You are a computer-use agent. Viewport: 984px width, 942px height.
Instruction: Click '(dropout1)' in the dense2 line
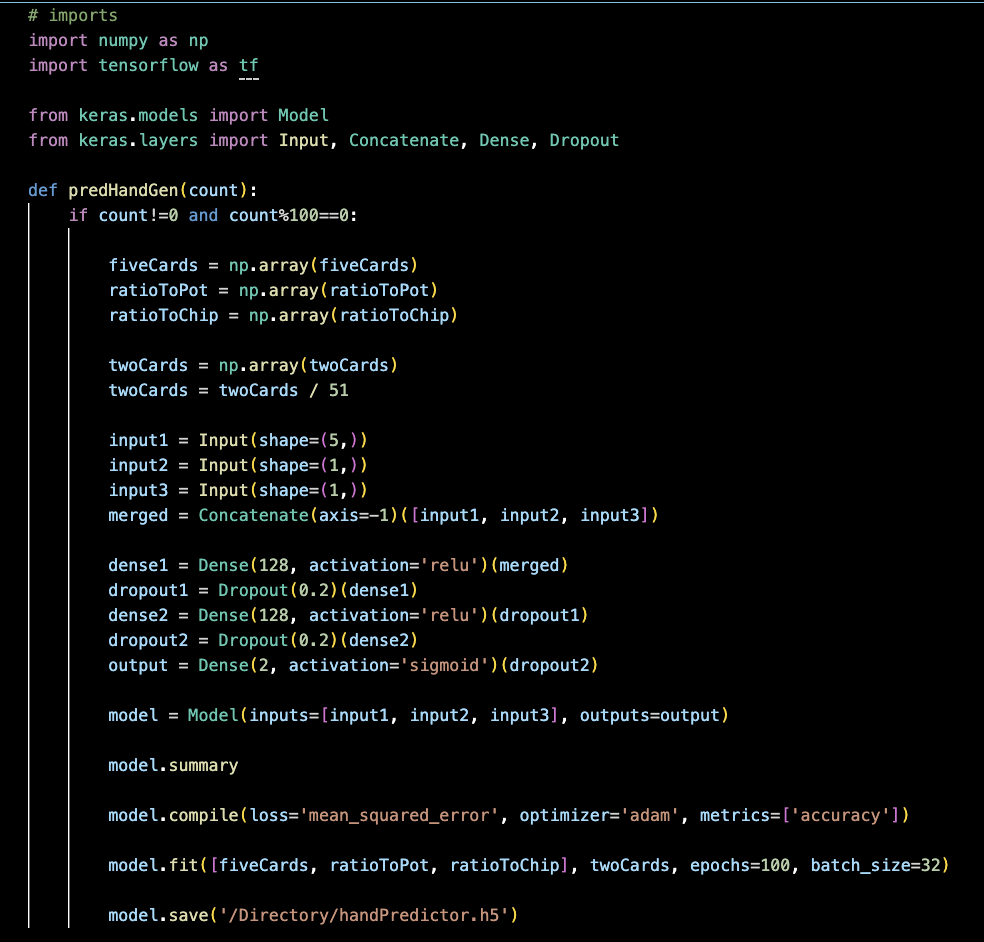(x=539, y=616)
